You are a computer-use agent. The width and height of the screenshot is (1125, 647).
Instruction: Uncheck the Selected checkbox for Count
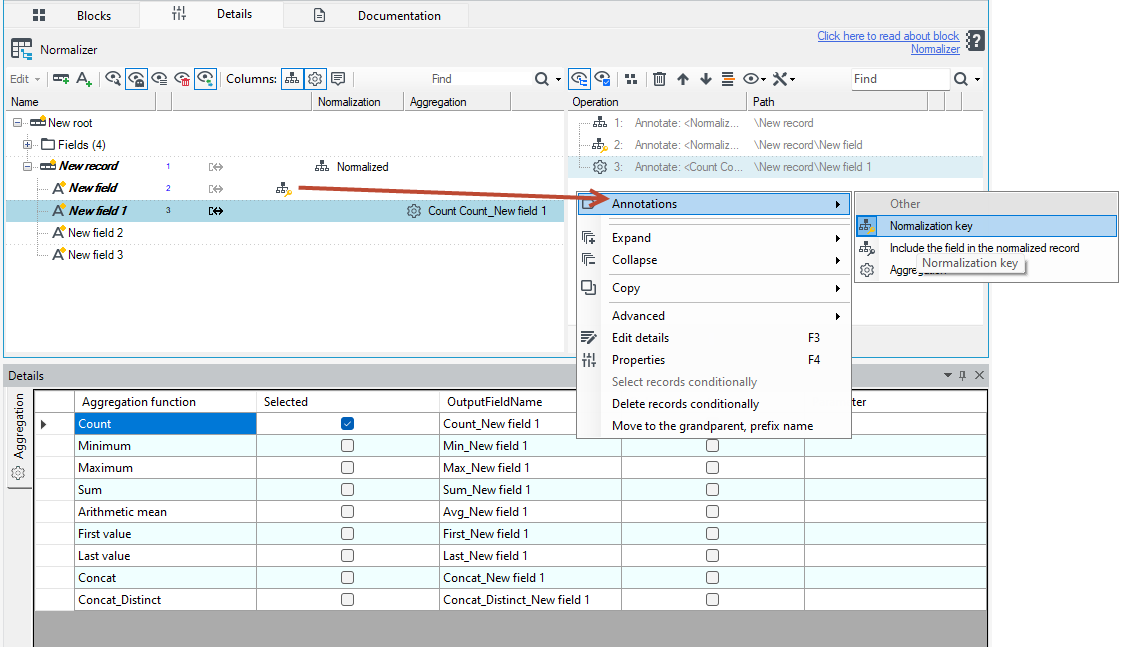(x=347, y=424)
